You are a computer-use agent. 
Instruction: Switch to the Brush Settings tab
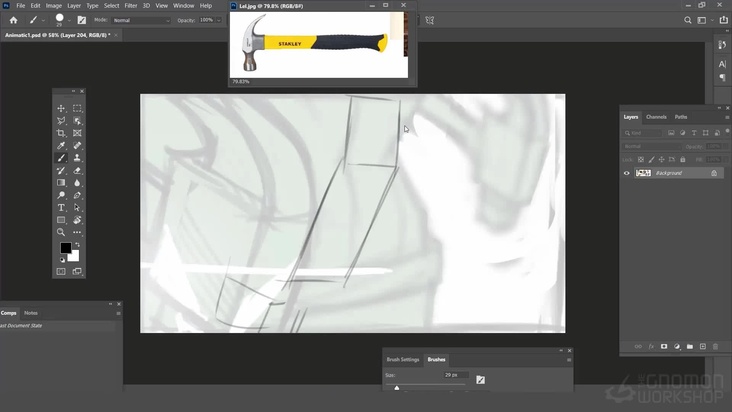(x=402, y=359)
